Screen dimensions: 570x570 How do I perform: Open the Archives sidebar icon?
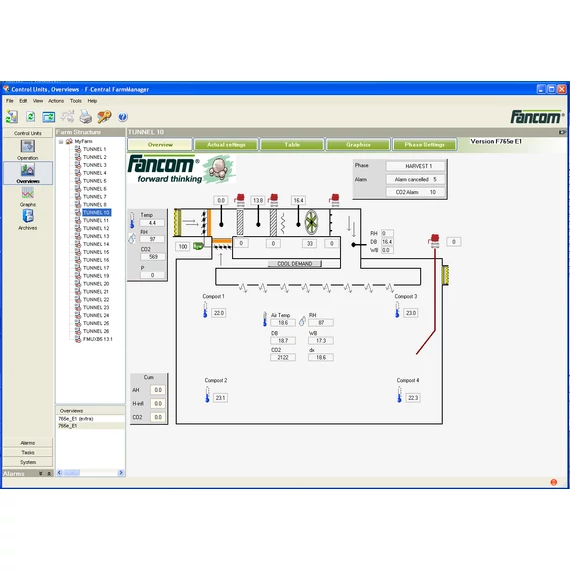[x=28, y=216]
